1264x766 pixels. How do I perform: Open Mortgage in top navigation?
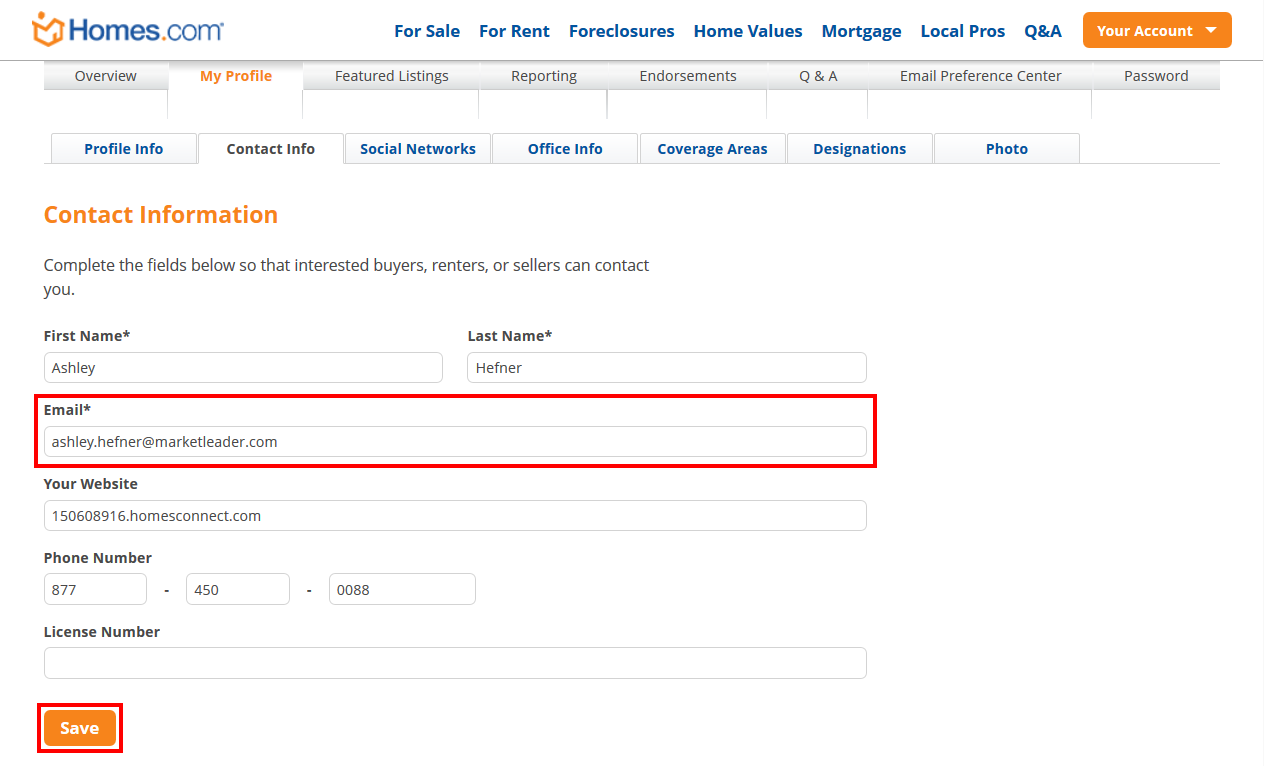[x=862, y=31]
